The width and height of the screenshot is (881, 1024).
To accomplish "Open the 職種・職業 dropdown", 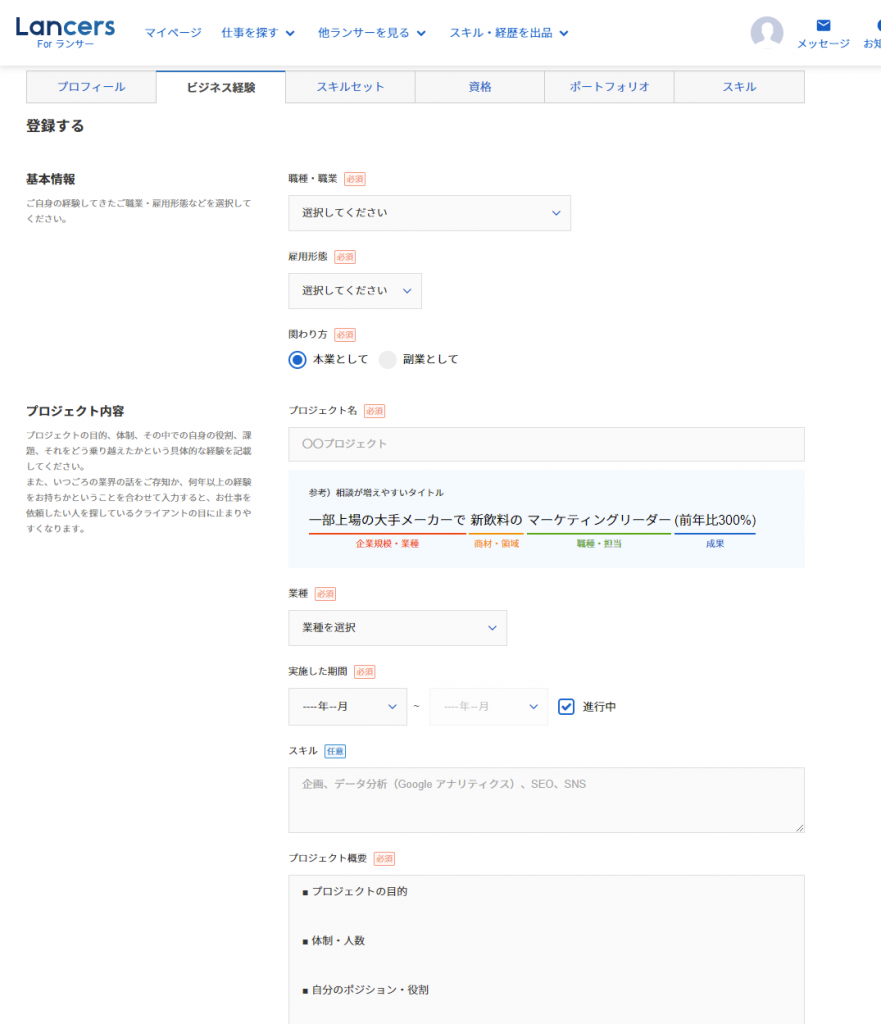I will click(429, 212).
